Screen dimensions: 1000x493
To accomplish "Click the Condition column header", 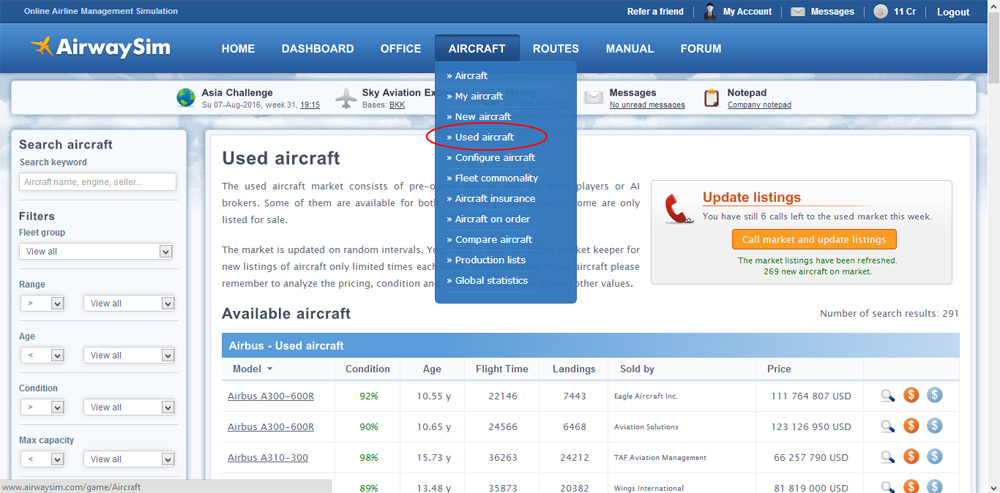I will pyautogui.click(x=367, y=369).
